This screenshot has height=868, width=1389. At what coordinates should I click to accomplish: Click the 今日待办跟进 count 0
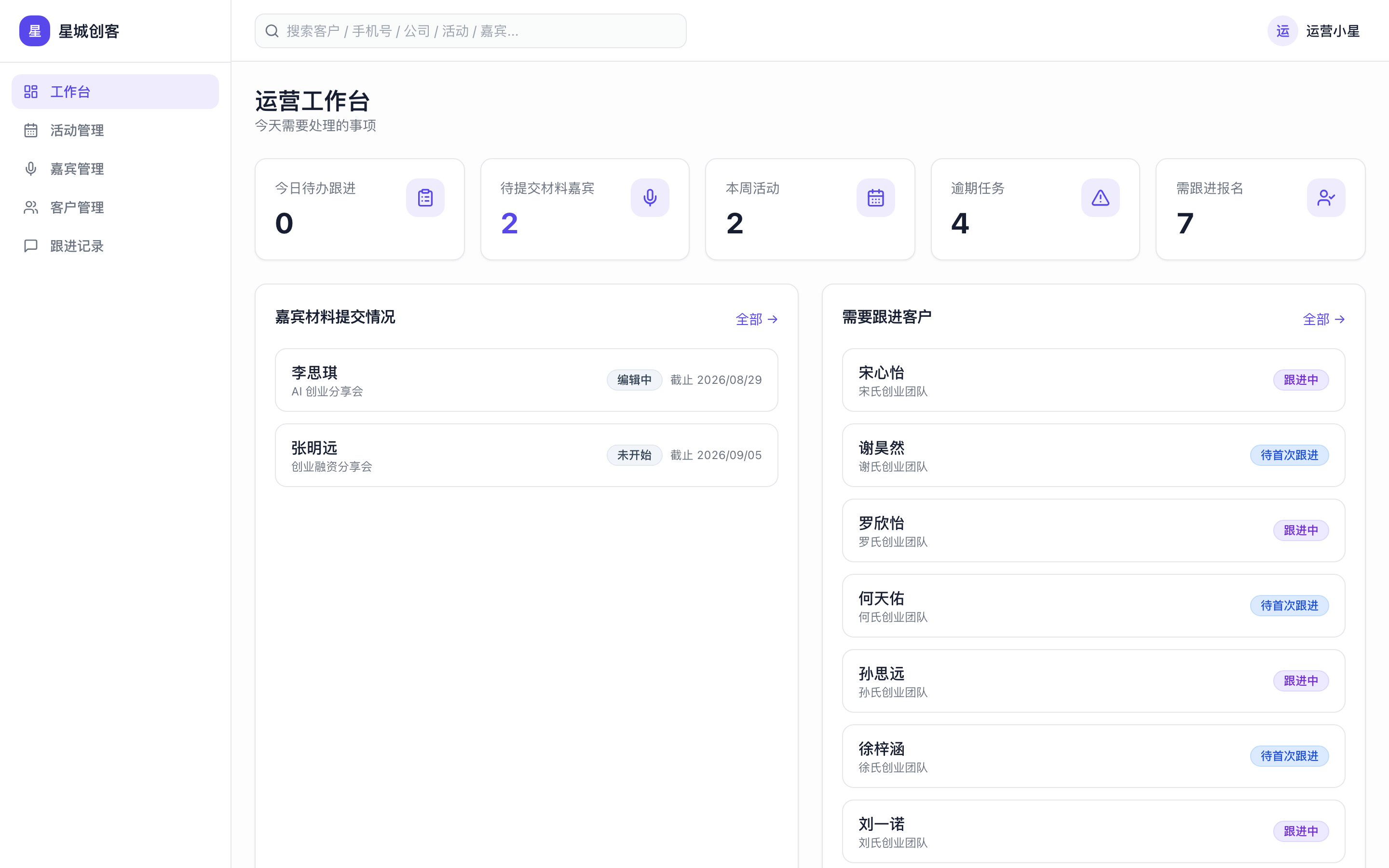pyautogui.click(x=284, y=223)
